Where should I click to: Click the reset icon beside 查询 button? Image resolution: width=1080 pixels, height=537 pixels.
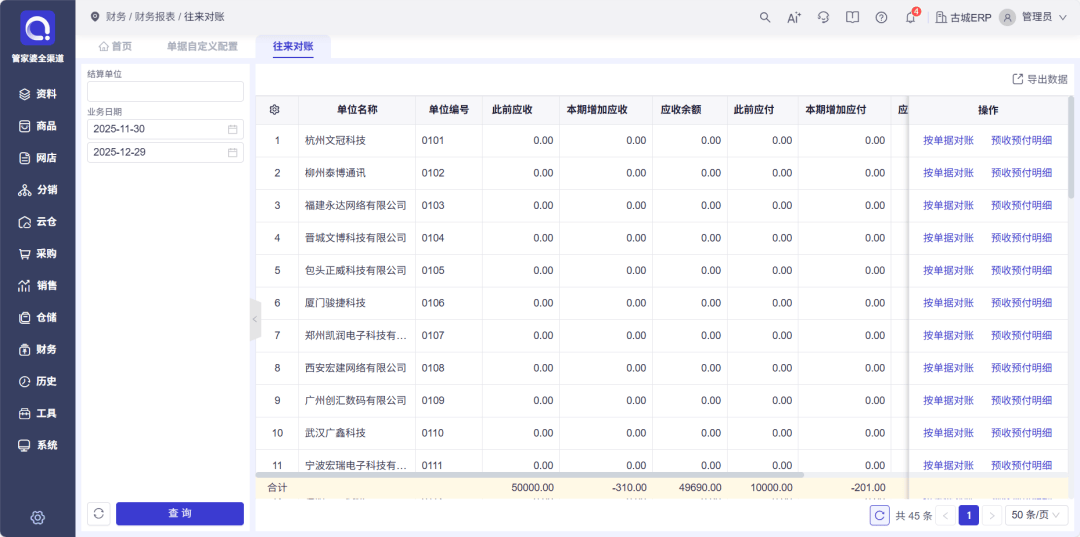(x=98, y=513)
